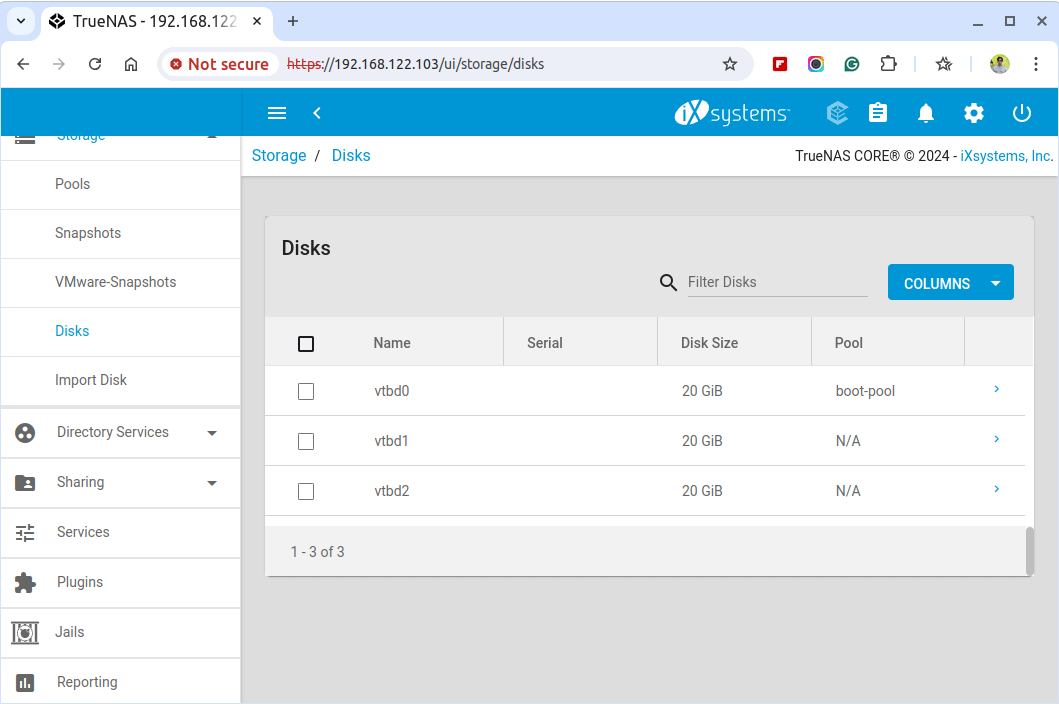Click the Disks breadcrumb link
Viewport: 1059px width, 704px height.
click(351, 155)
